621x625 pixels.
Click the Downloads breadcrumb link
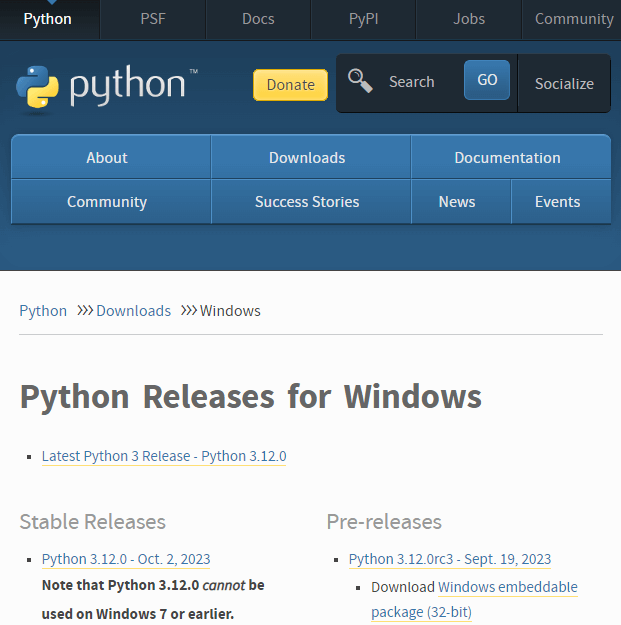point(133,311)
